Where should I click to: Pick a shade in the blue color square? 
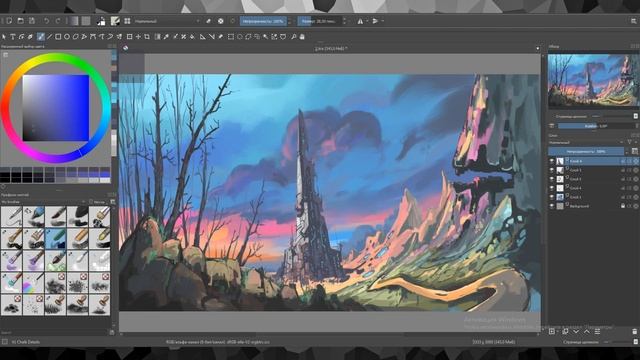(56, 108)
